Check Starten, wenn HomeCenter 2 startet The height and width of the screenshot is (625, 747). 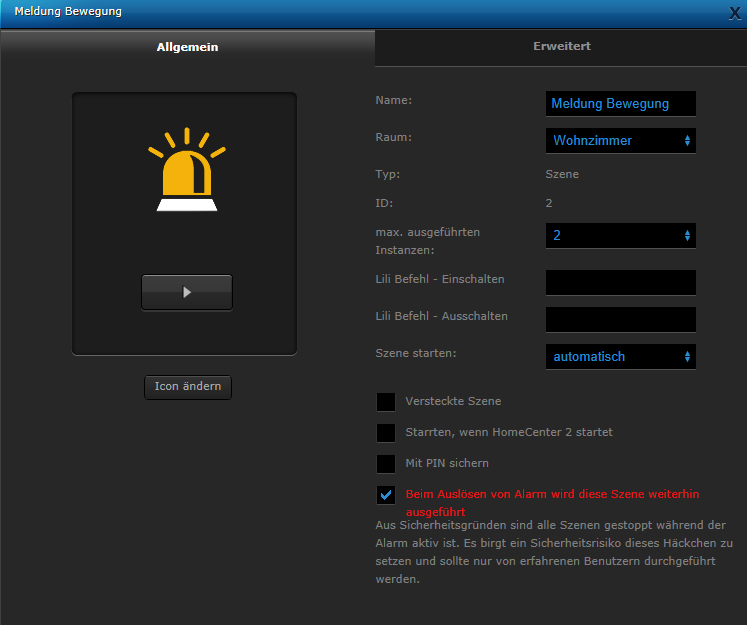click(386, 433)
